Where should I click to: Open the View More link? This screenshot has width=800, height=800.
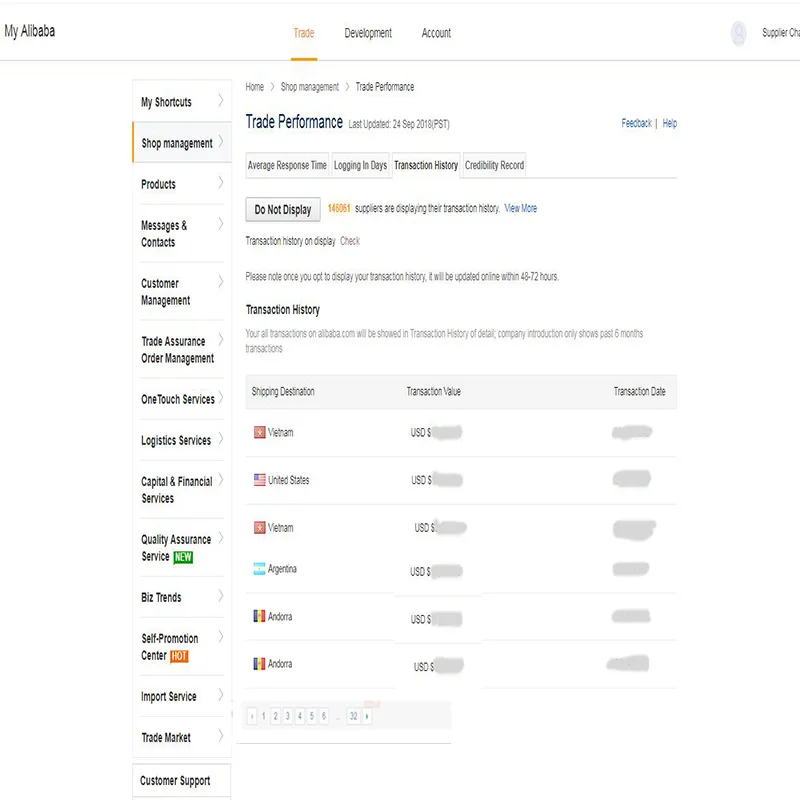(521, 208)
